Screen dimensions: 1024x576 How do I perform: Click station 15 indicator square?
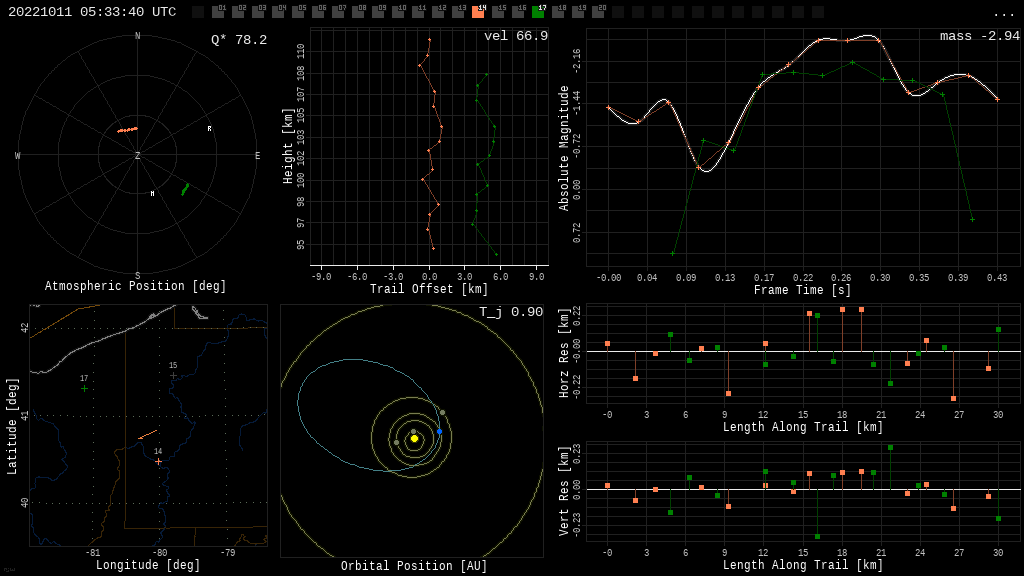pos(498,12)
